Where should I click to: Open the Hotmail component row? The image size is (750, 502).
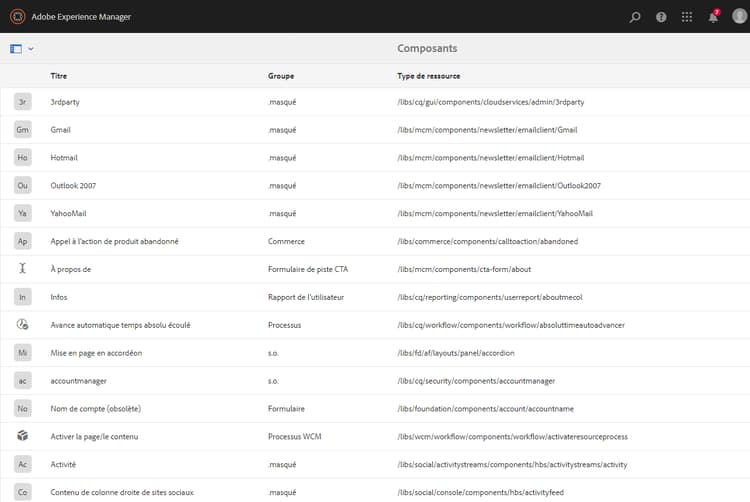coord(64,158)
